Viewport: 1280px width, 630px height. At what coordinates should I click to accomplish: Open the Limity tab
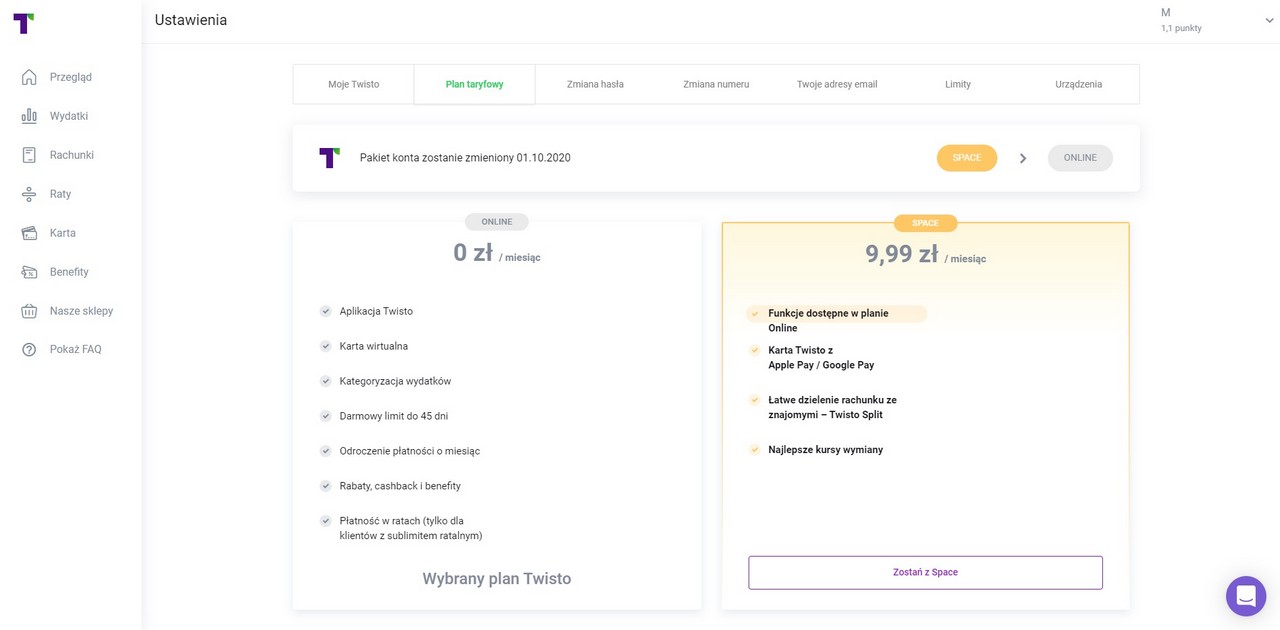coord(958,84)
